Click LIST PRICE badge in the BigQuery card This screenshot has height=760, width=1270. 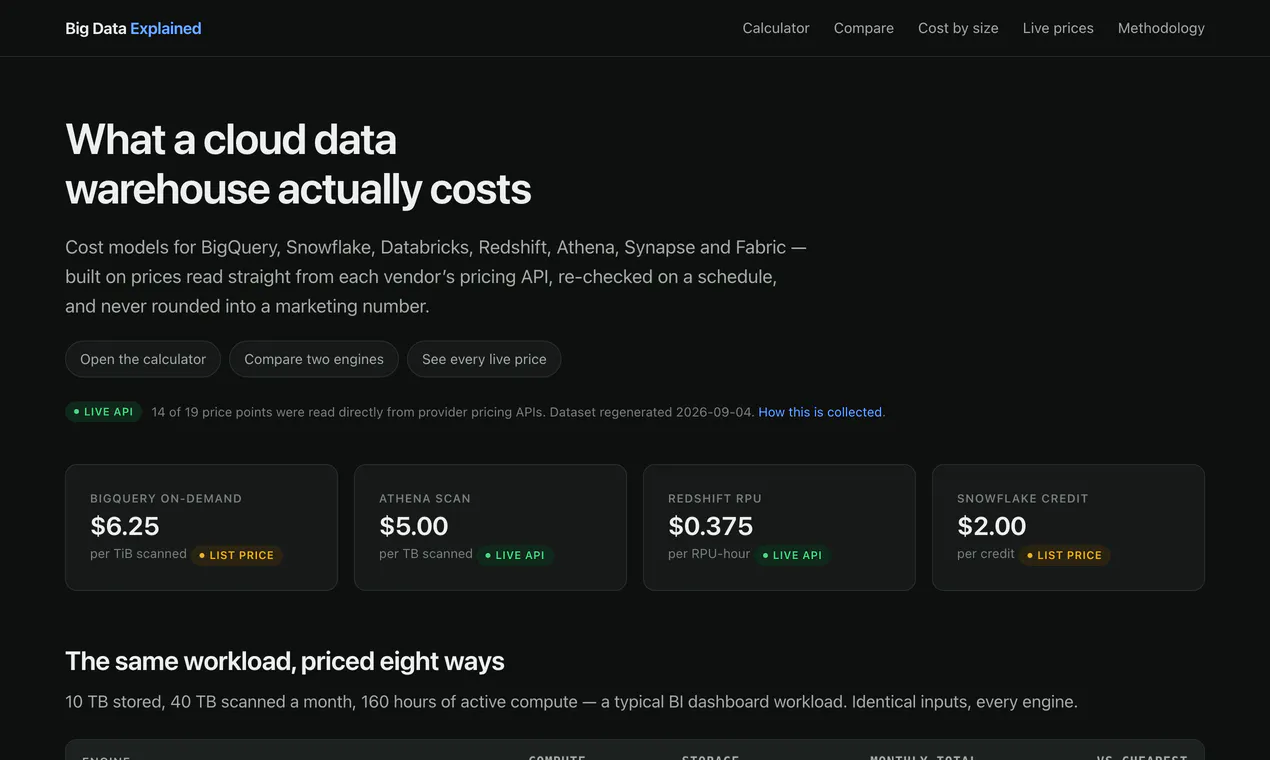236,555
